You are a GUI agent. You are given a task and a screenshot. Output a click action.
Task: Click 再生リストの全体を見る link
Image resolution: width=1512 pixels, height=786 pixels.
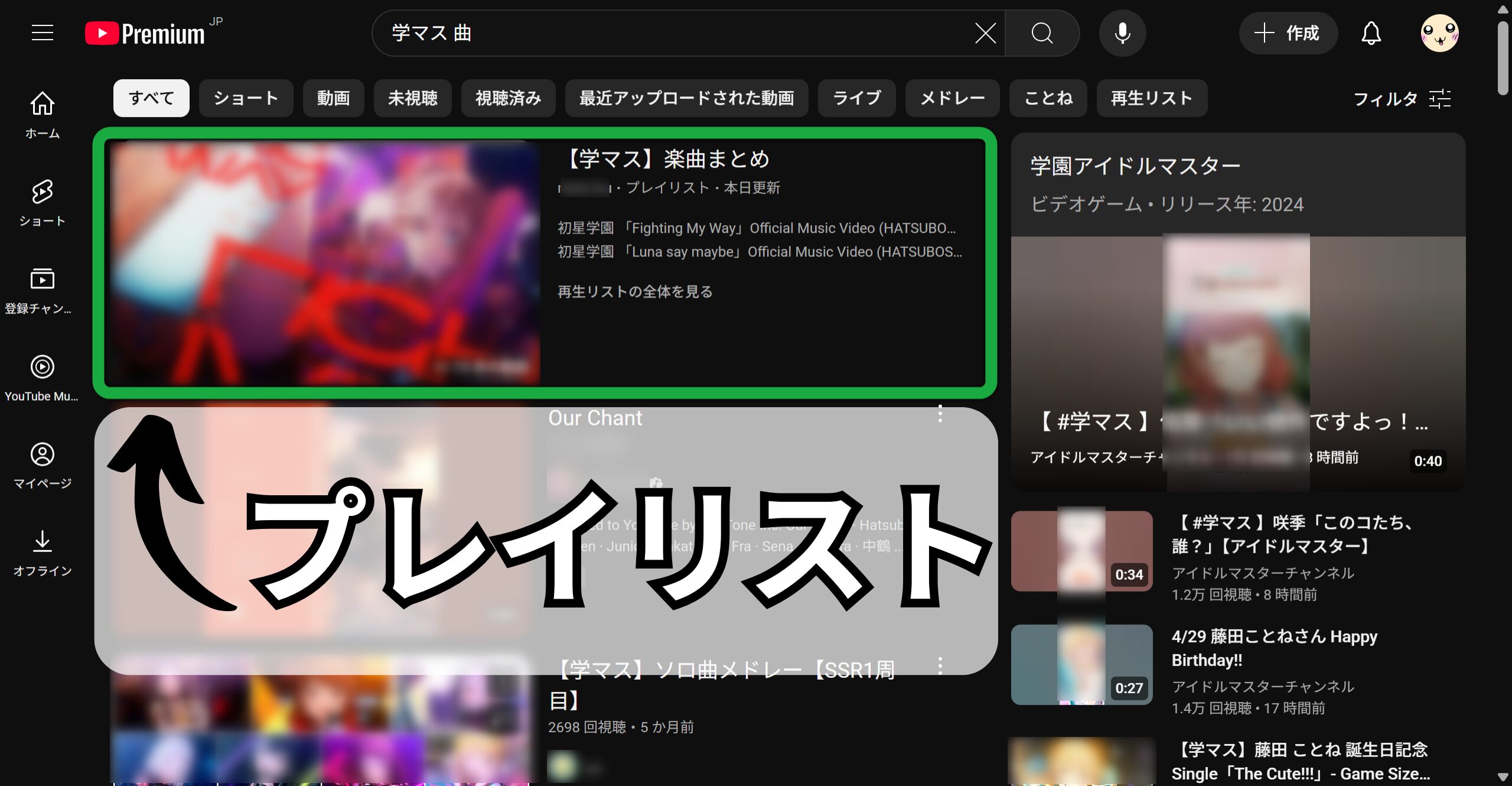635,291
